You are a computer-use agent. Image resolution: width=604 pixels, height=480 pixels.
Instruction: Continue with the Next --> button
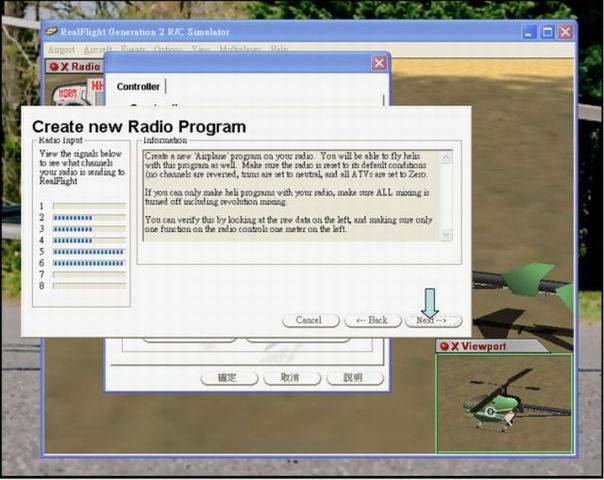click(x=433, y=320)
